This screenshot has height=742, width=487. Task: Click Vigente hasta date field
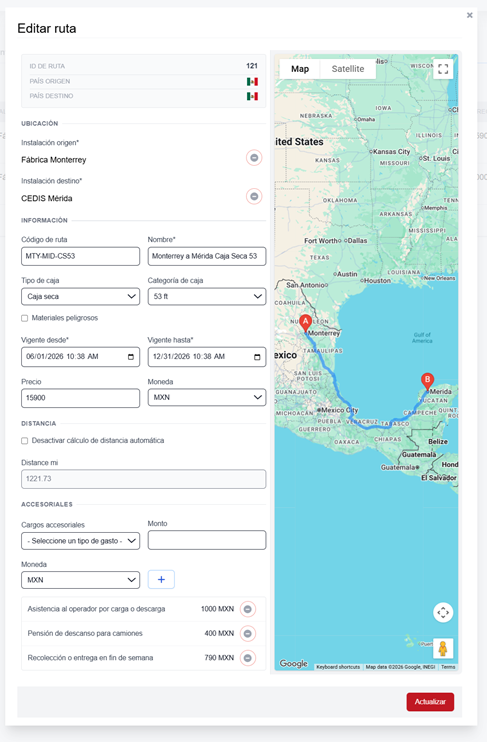point(207,357)
